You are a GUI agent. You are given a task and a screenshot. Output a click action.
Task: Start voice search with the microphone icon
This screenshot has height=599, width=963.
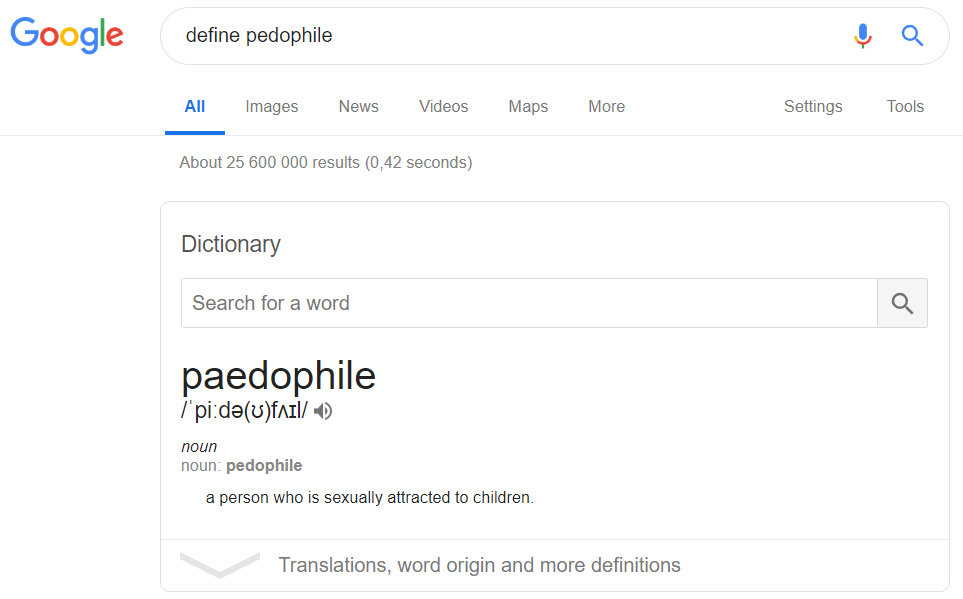point(862,36)
